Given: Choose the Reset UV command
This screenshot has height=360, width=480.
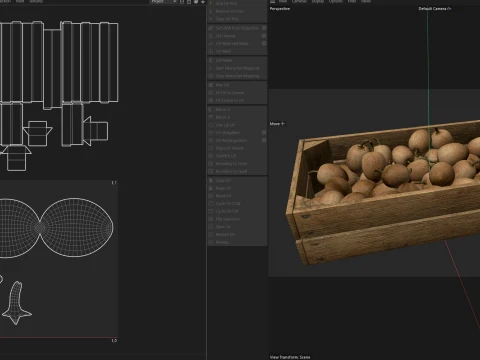Looking at the screenshot, I should [x=223, y=196].
